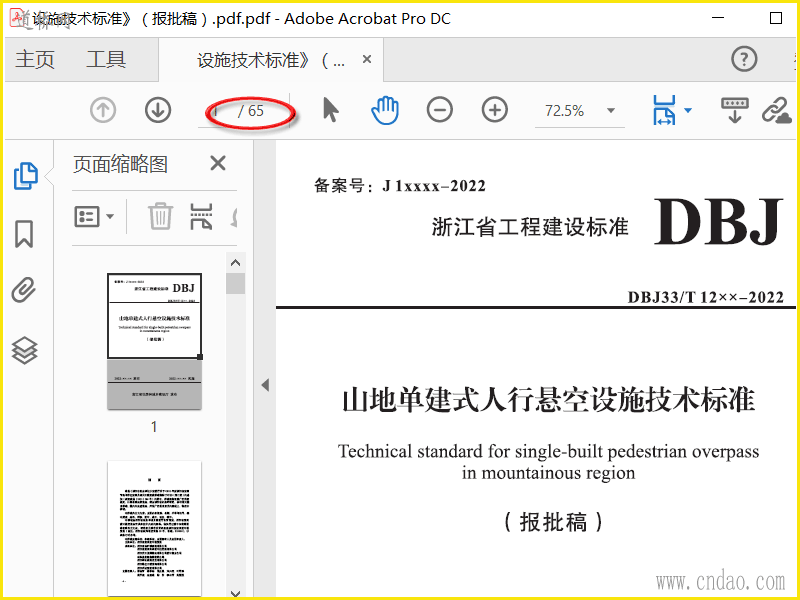Open the bookmarks sidebar icon
The height and width of the screenshot is (600, 800).
tap(24, 234)
